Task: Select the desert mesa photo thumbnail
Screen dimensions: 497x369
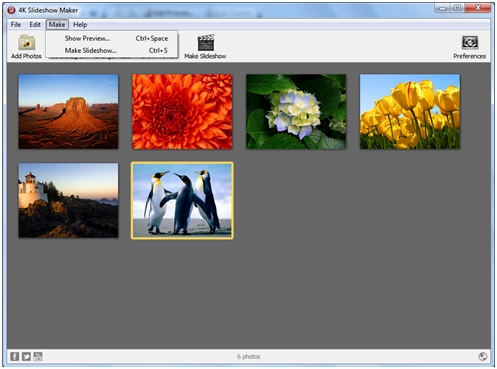Action: pyautogui.click(x=68, y=111)
